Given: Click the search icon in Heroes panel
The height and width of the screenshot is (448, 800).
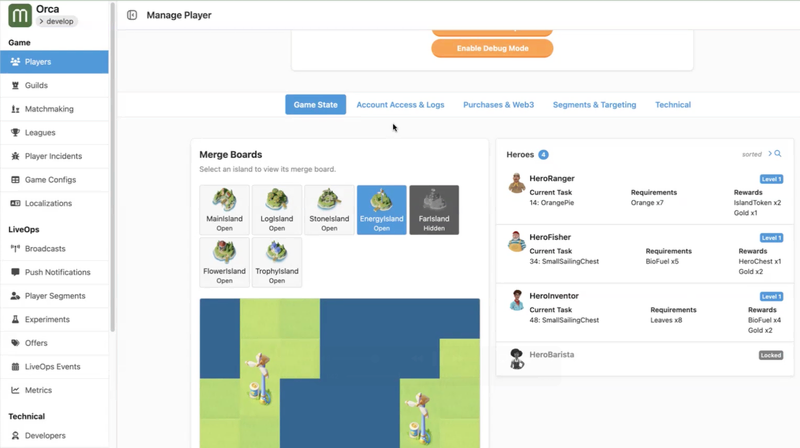Looking at the screenshot, I should click(x=778, y=154).
